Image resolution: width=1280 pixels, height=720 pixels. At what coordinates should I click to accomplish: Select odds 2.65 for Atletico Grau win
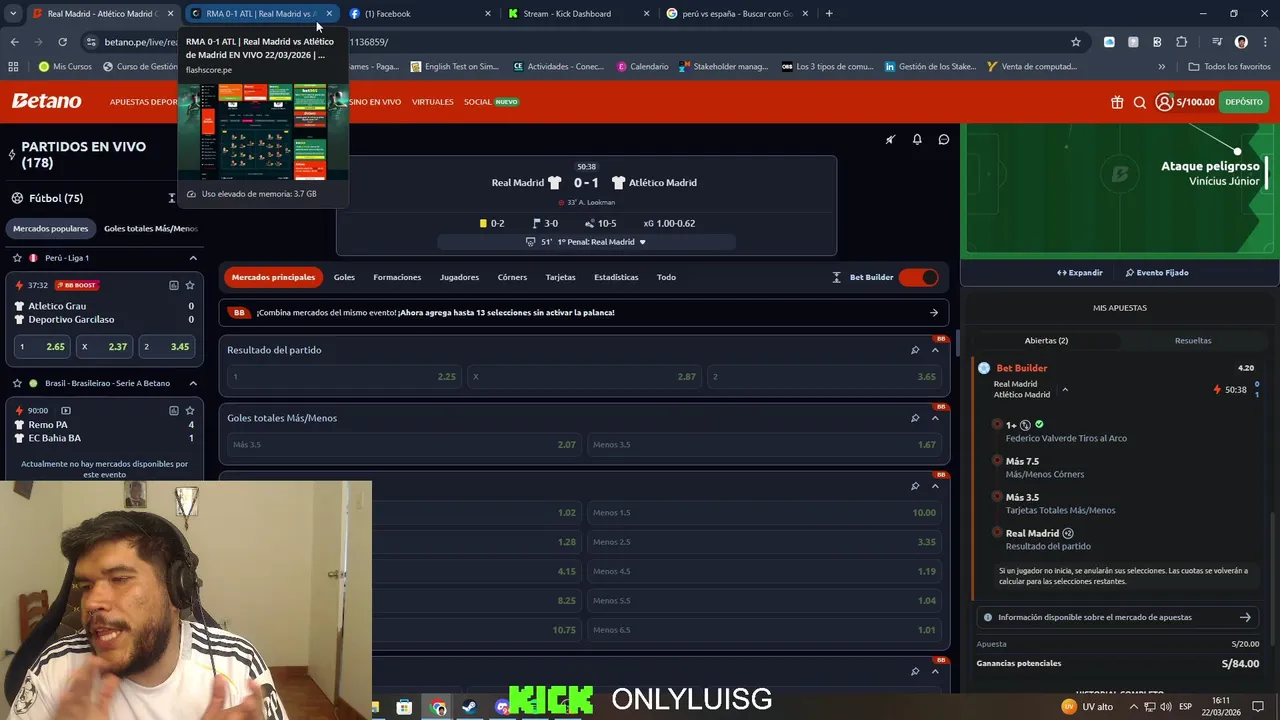coord(43,347)
